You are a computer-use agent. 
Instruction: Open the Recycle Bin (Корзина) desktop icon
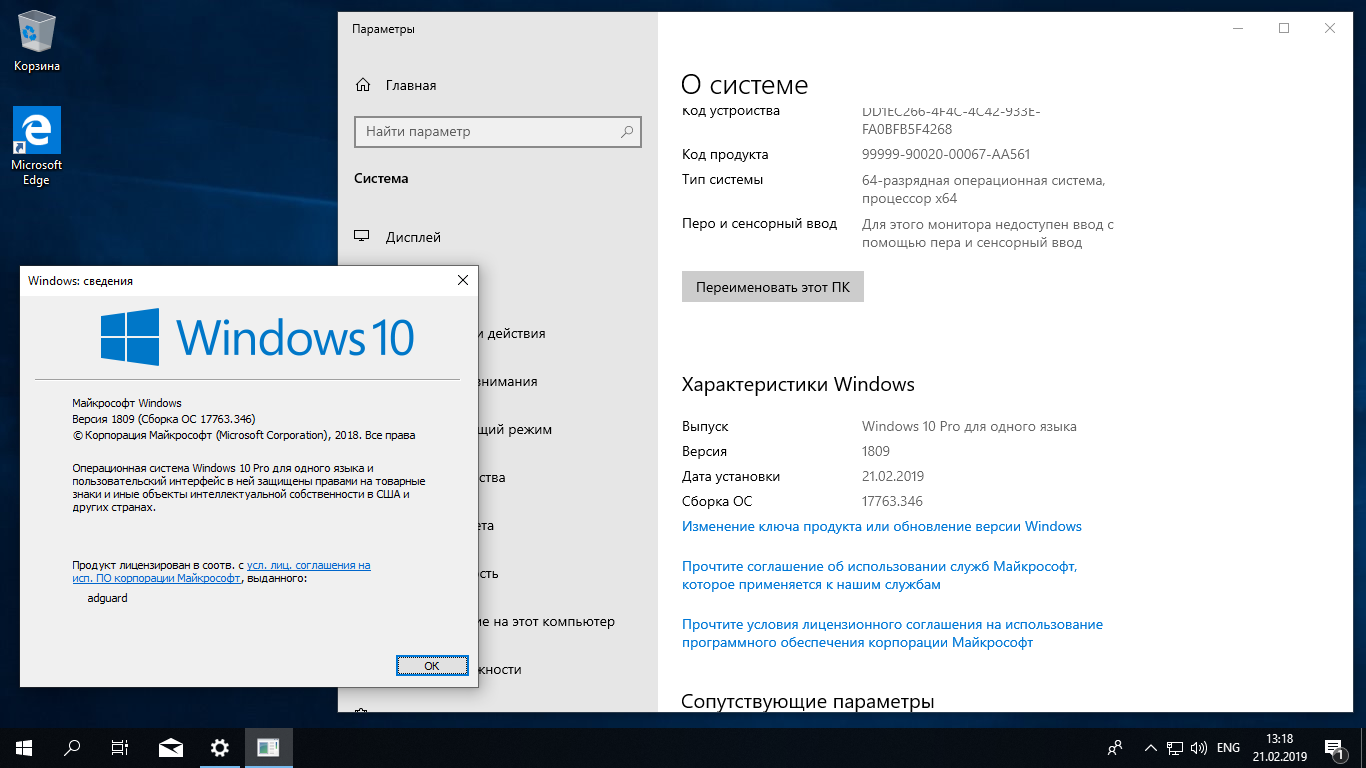pyautogui.click(x=37, y=40)
